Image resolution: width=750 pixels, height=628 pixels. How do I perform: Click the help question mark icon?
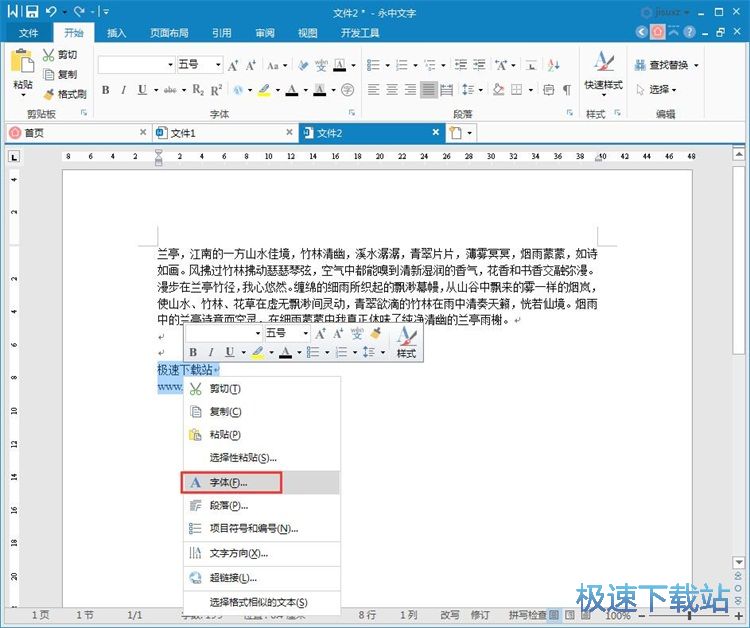pos(689,32)
